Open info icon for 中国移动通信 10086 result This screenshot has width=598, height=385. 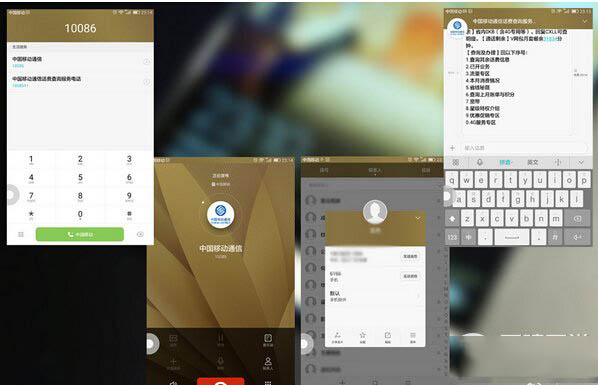[146, 62]
